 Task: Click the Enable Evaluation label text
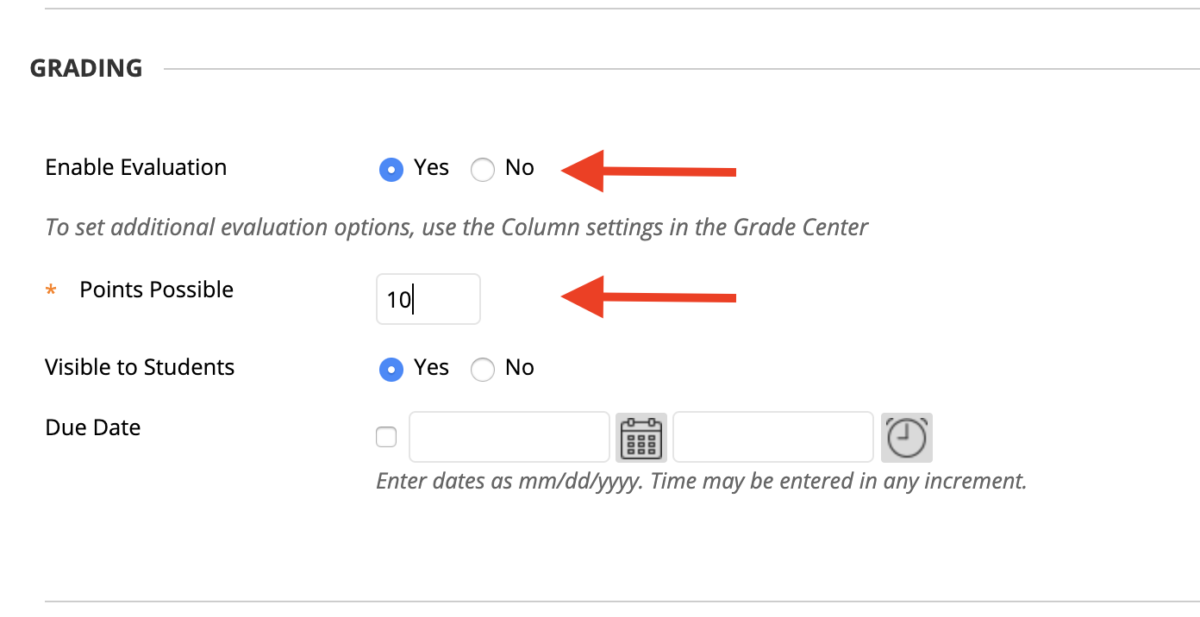coord(136,168)
